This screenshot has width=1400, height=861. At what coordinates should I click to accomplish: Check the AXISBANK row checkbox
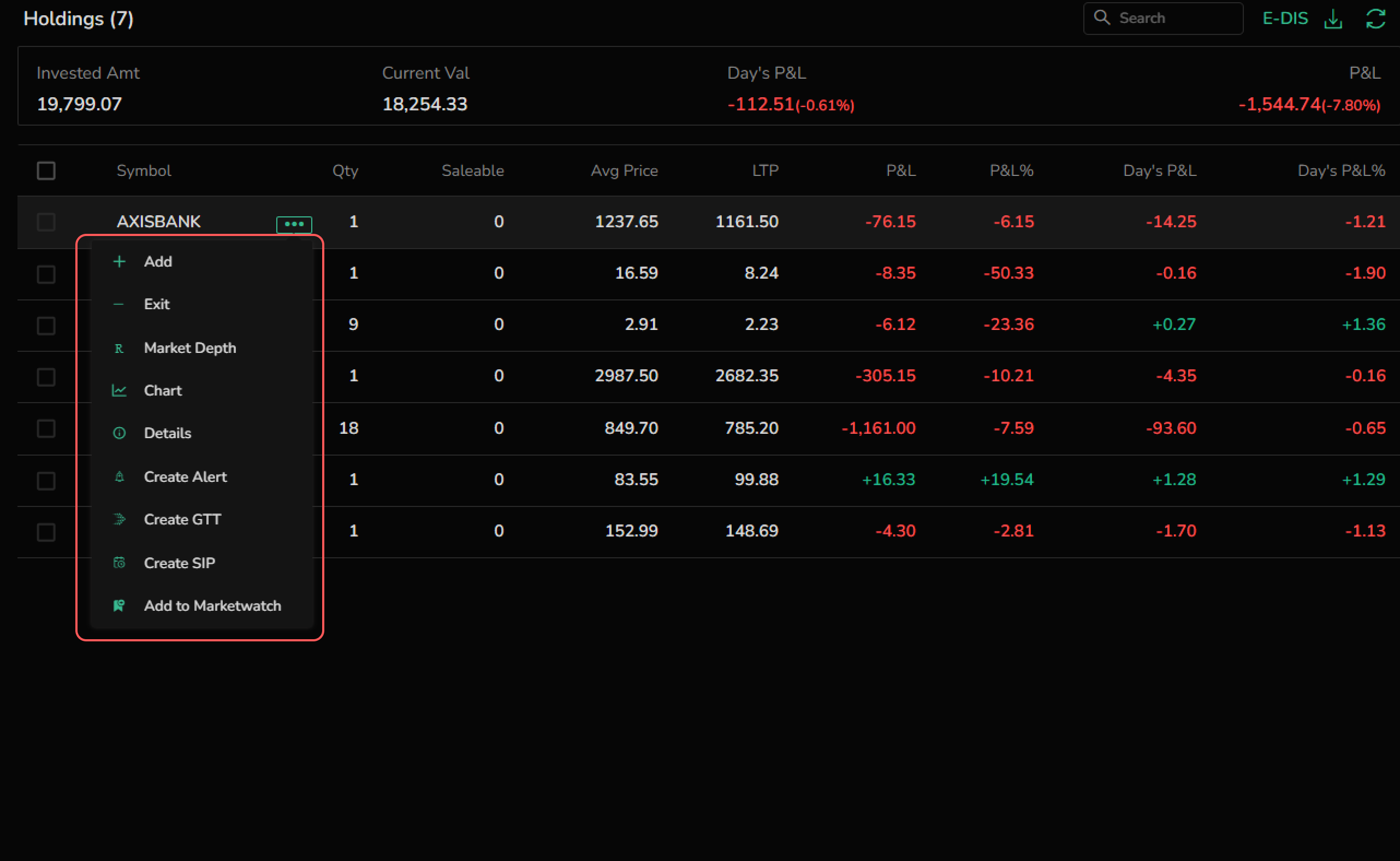tap(46, 222)
